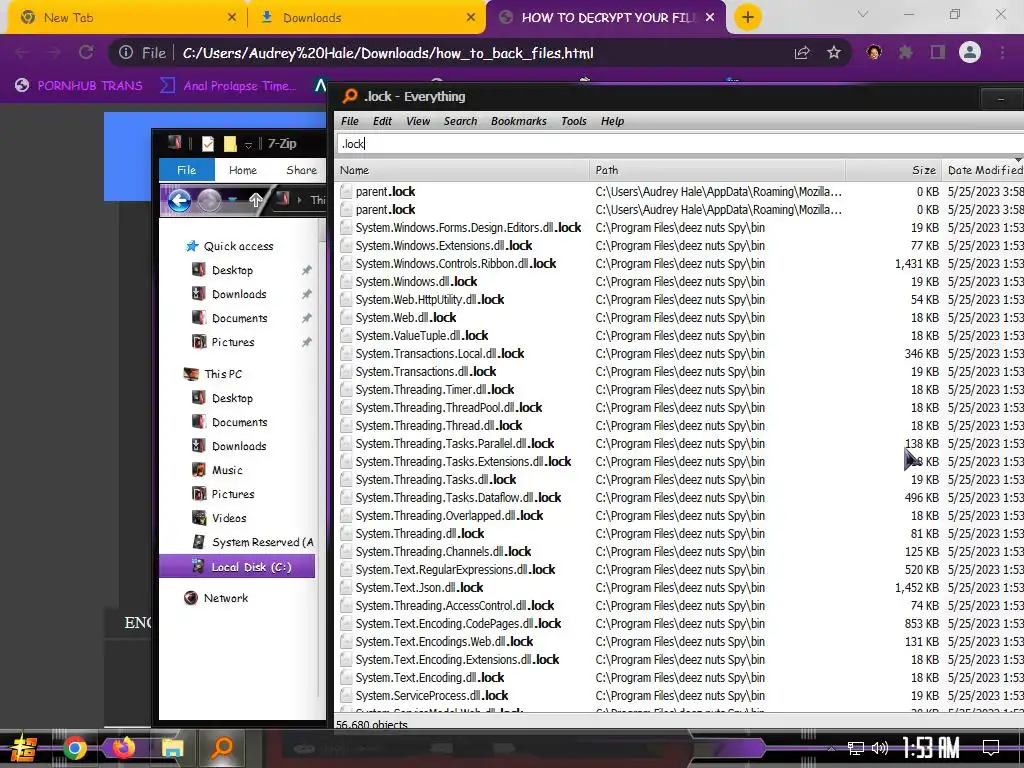
Task: Sort results by the Name column
Action: [x=462, y=170]
